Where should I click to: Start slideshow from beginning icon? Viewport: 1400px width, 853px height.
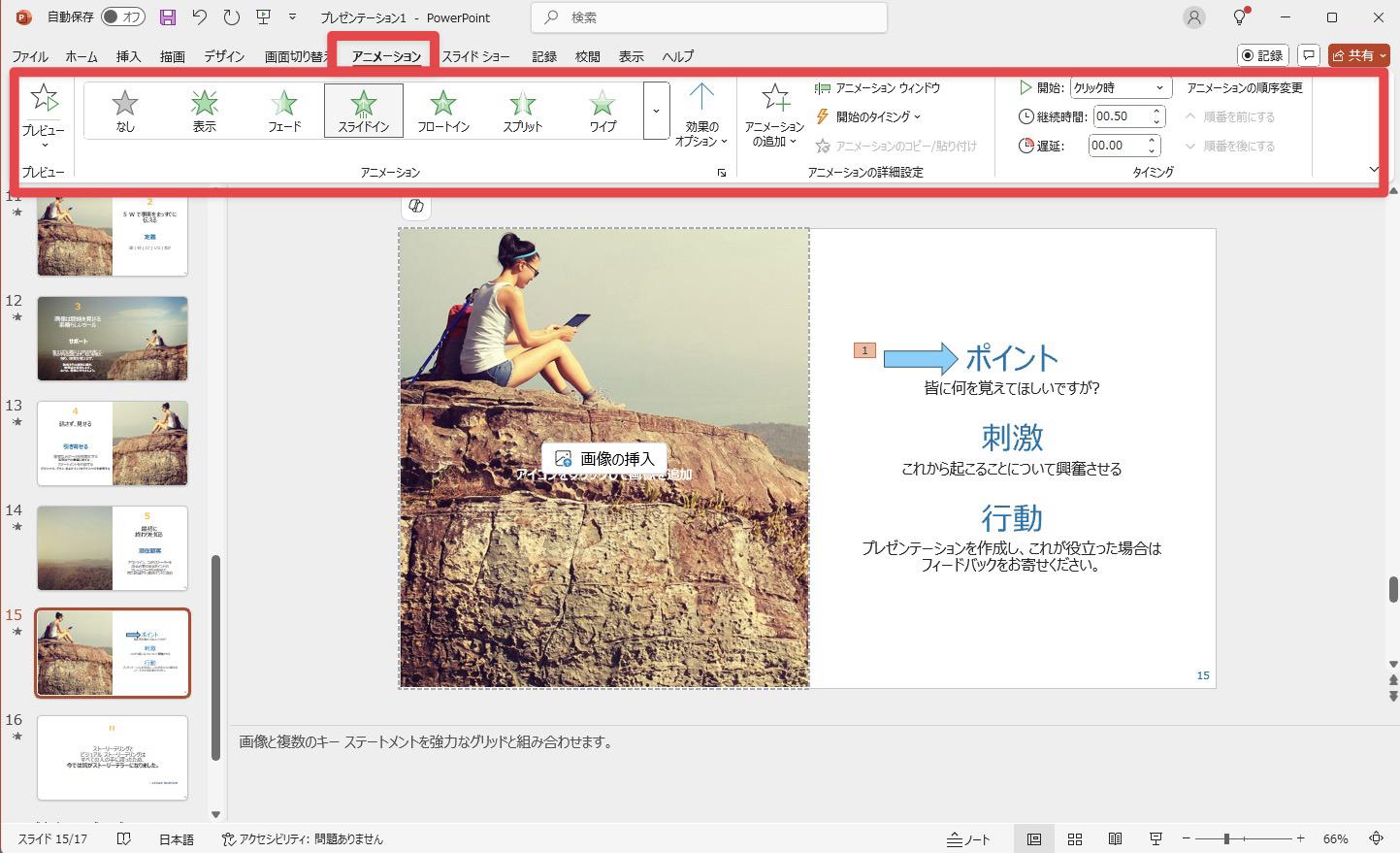point(263,17)
